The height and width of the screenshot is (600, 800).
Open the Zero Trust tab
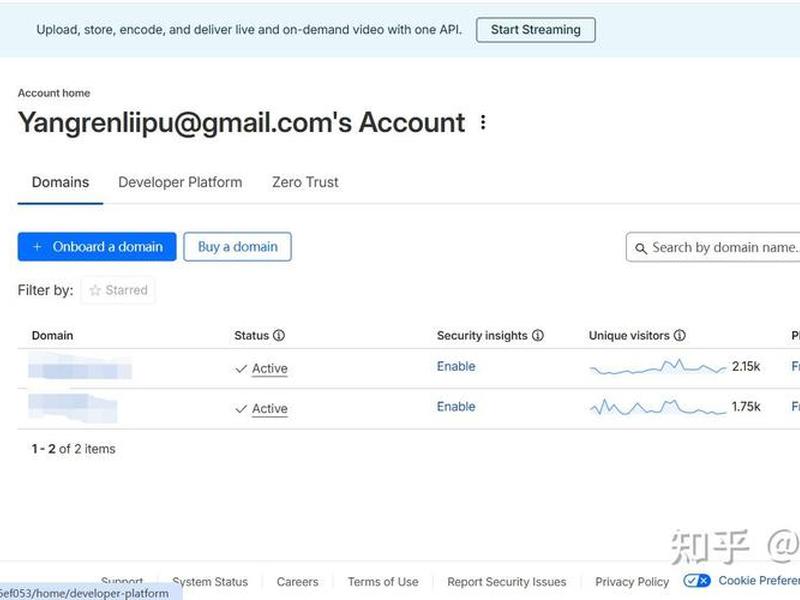[x=305, y=182]
